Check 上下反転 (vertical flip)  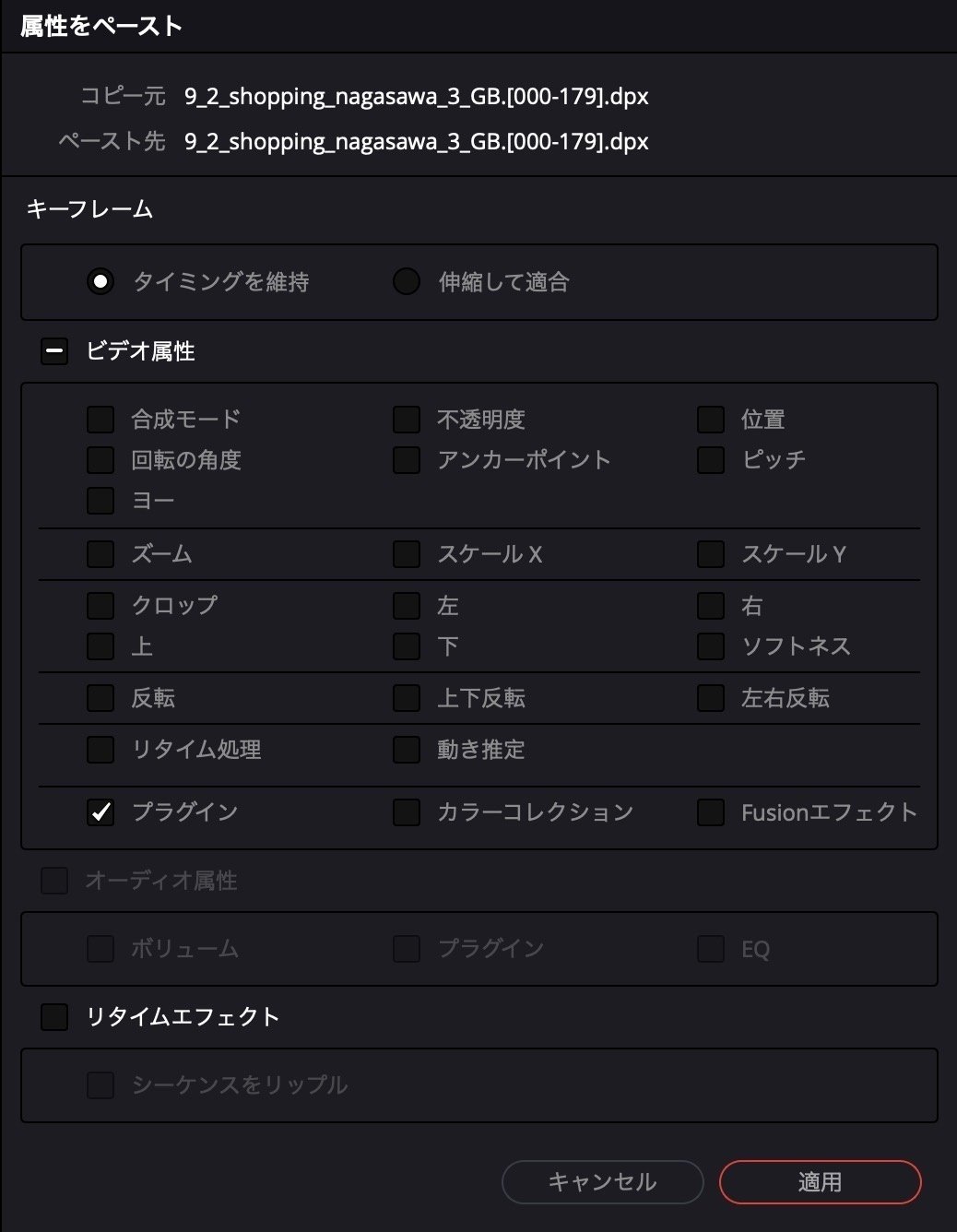[406, 698]
